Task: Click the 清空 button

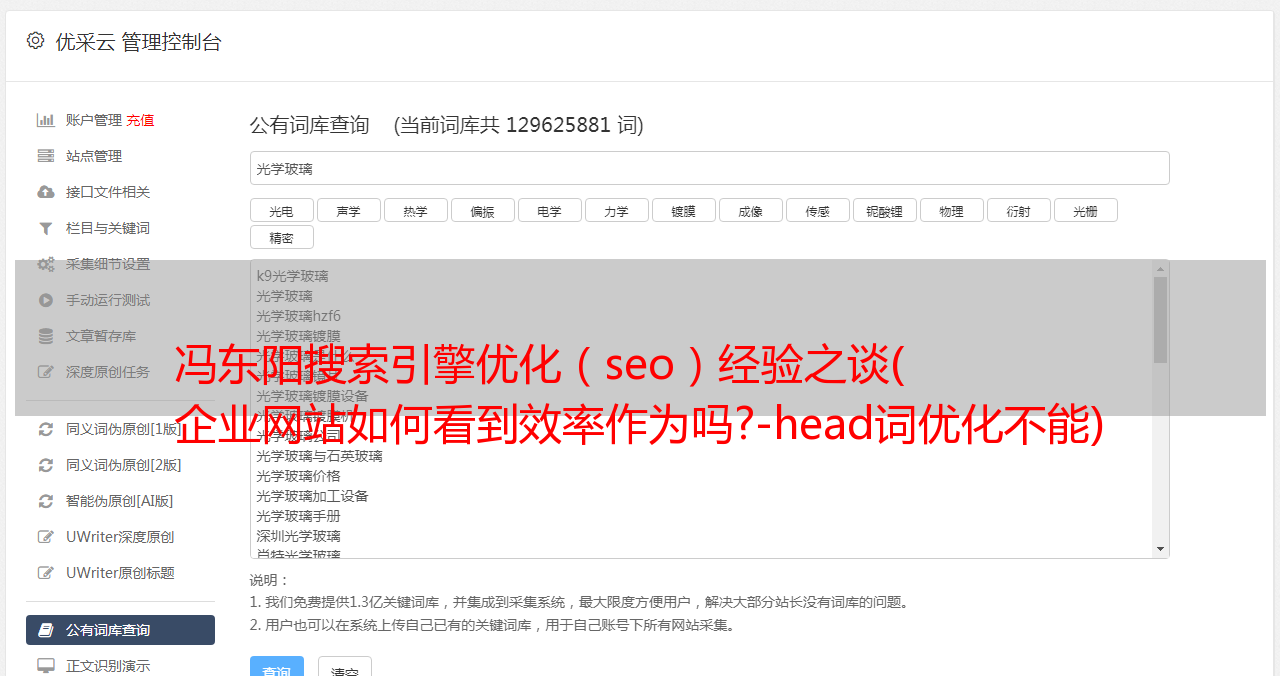Action: coord(345,668)
